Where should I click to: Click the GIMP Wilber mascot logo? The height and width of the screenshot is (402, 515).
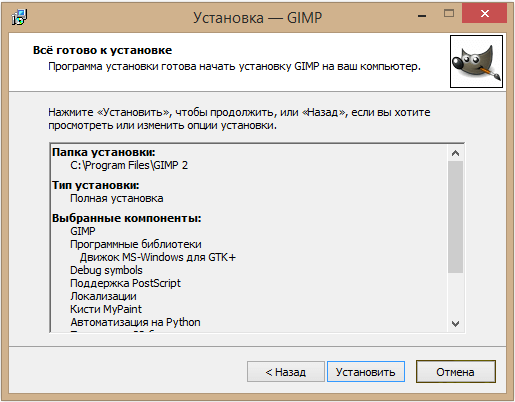476,62
